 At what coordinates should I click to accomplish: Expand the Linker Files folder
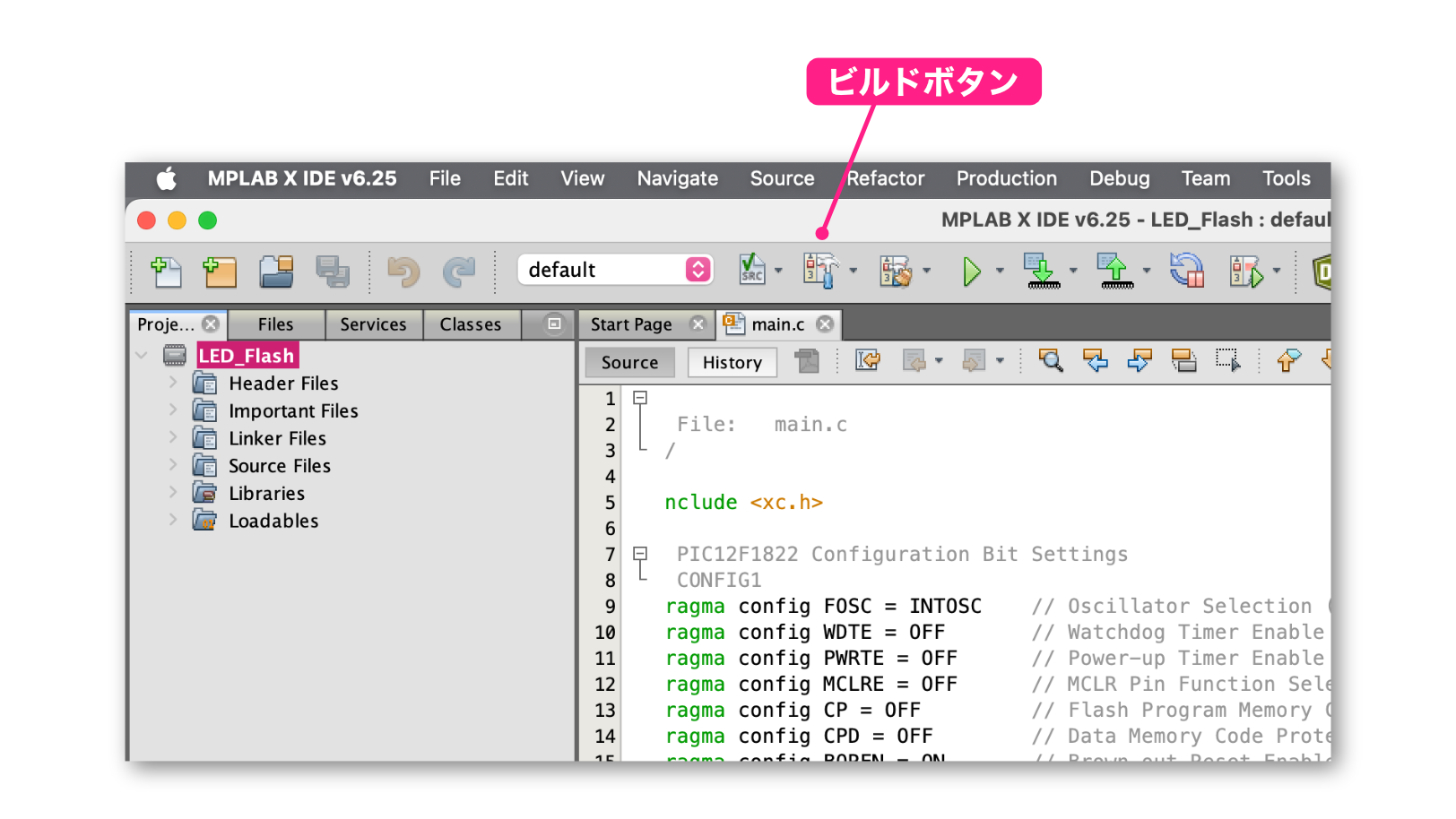tap(173, 438)
